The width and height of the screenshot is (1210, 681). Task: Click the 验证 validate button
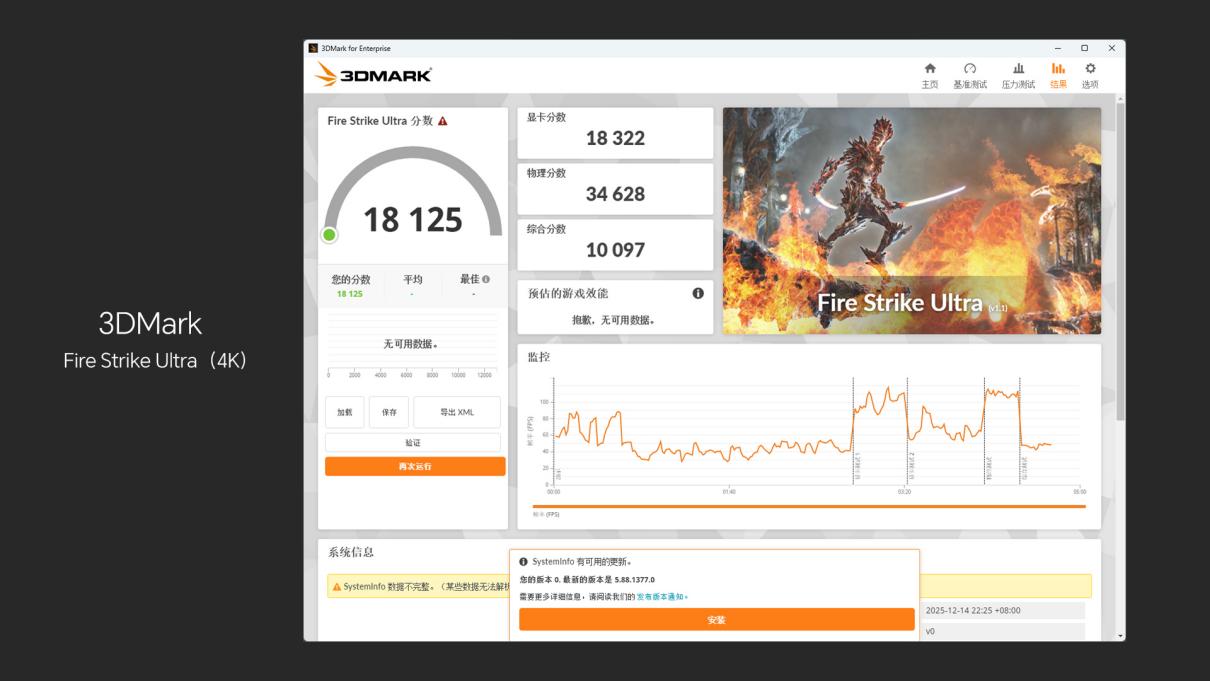click(x=413, y=442)
